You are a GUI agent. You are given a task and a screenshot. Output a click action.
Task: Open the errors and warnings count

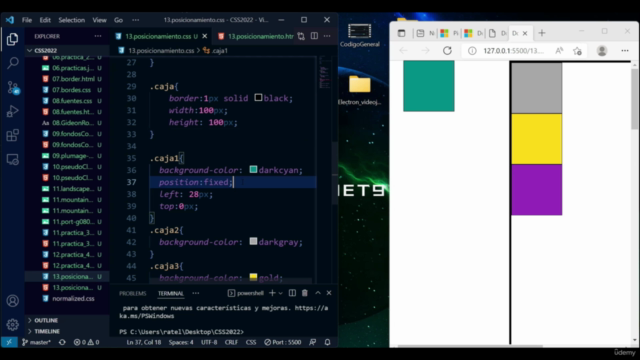pyautogui.click(x=86, y=342)
